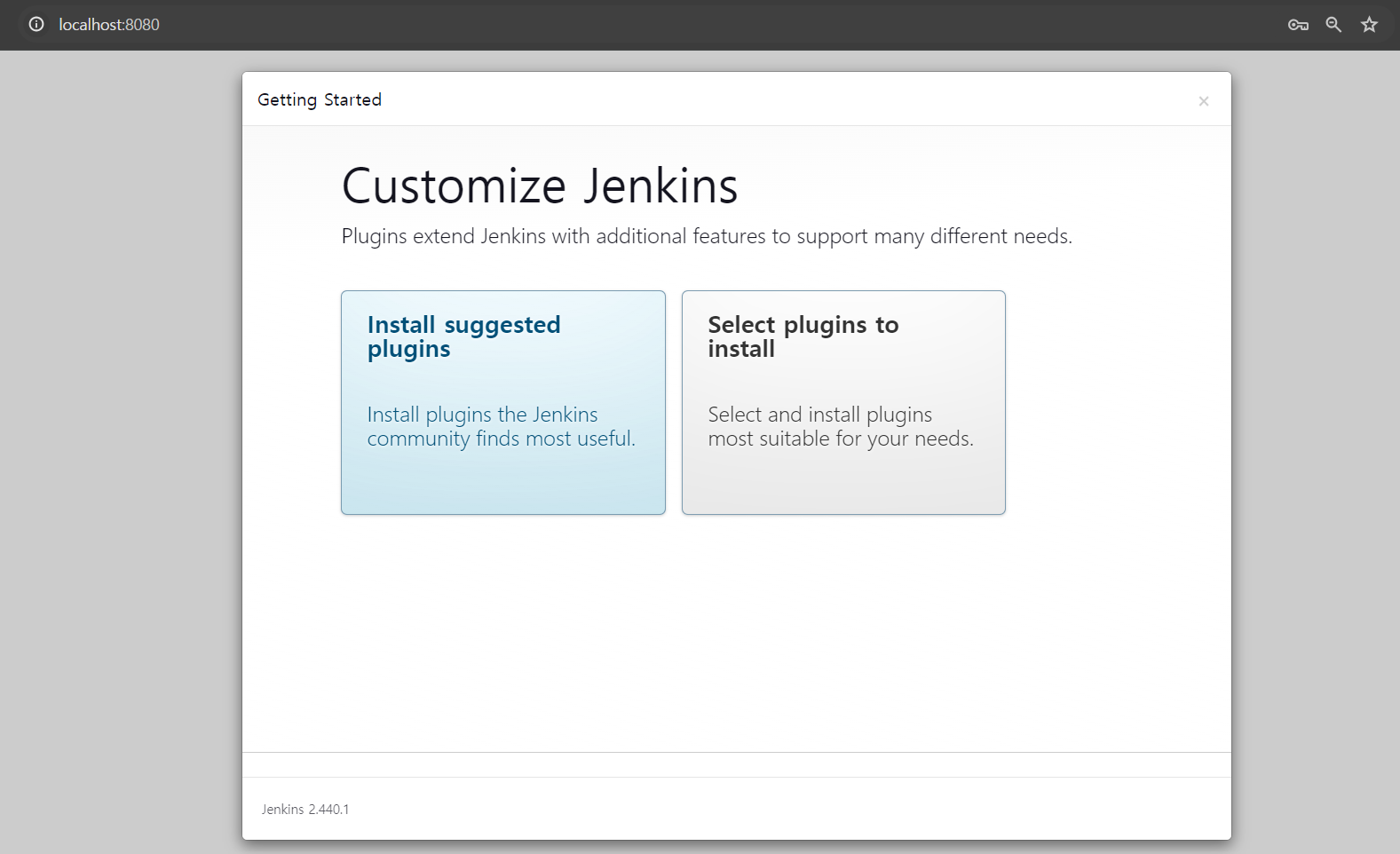This screenshot has height=854, width=1400.
Task: Open the saved passwords key icon
Action: pyautogui.click(x=1298, y=25)
